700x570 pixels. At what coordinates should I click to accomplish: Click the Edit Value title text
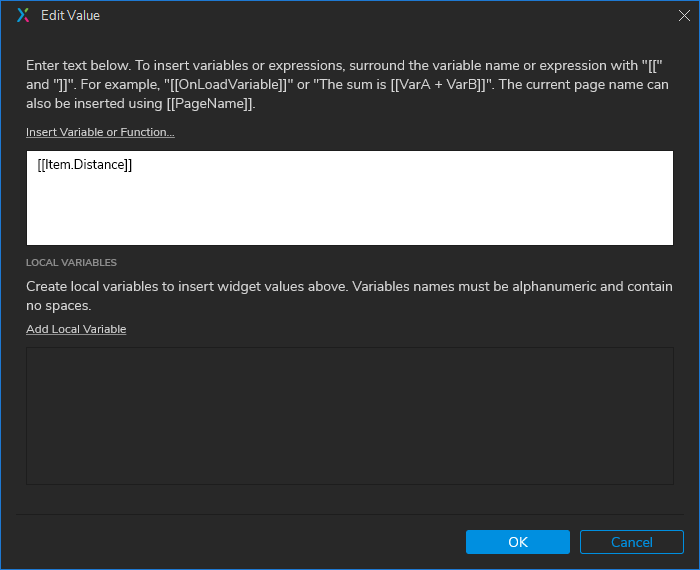coord(70,15)
